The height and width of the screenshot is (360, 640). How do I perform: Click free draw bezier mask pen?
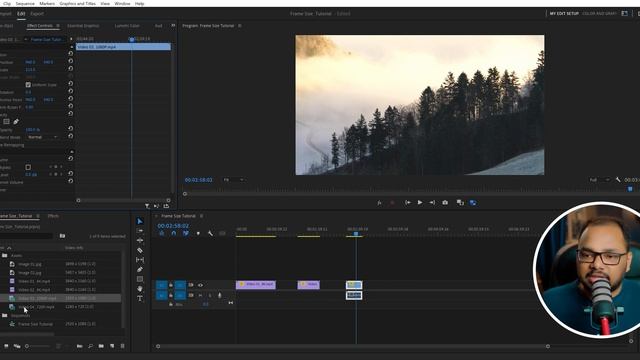pos(16,122)
